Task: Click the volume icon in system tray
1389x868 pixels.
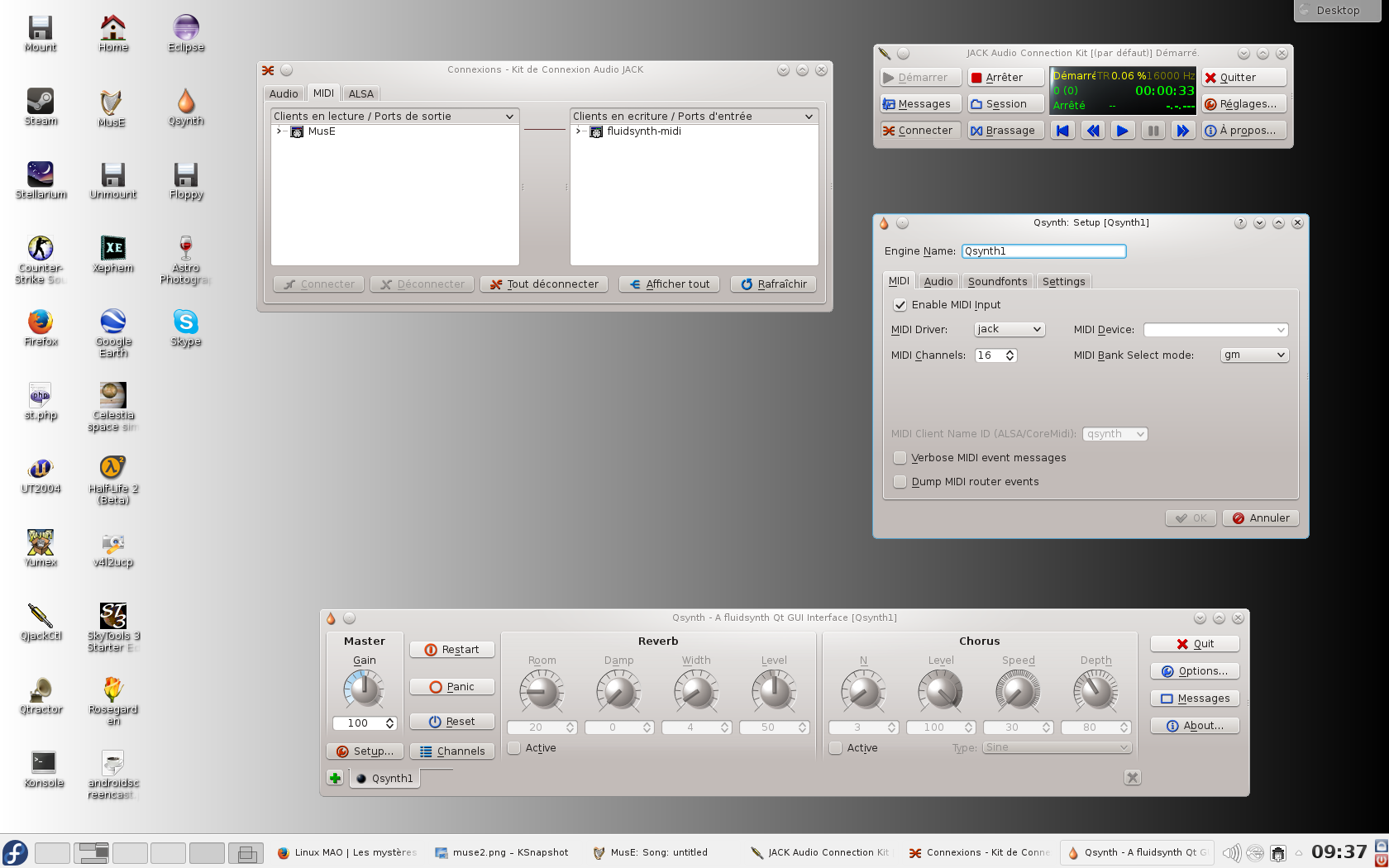Action: 1231,852
